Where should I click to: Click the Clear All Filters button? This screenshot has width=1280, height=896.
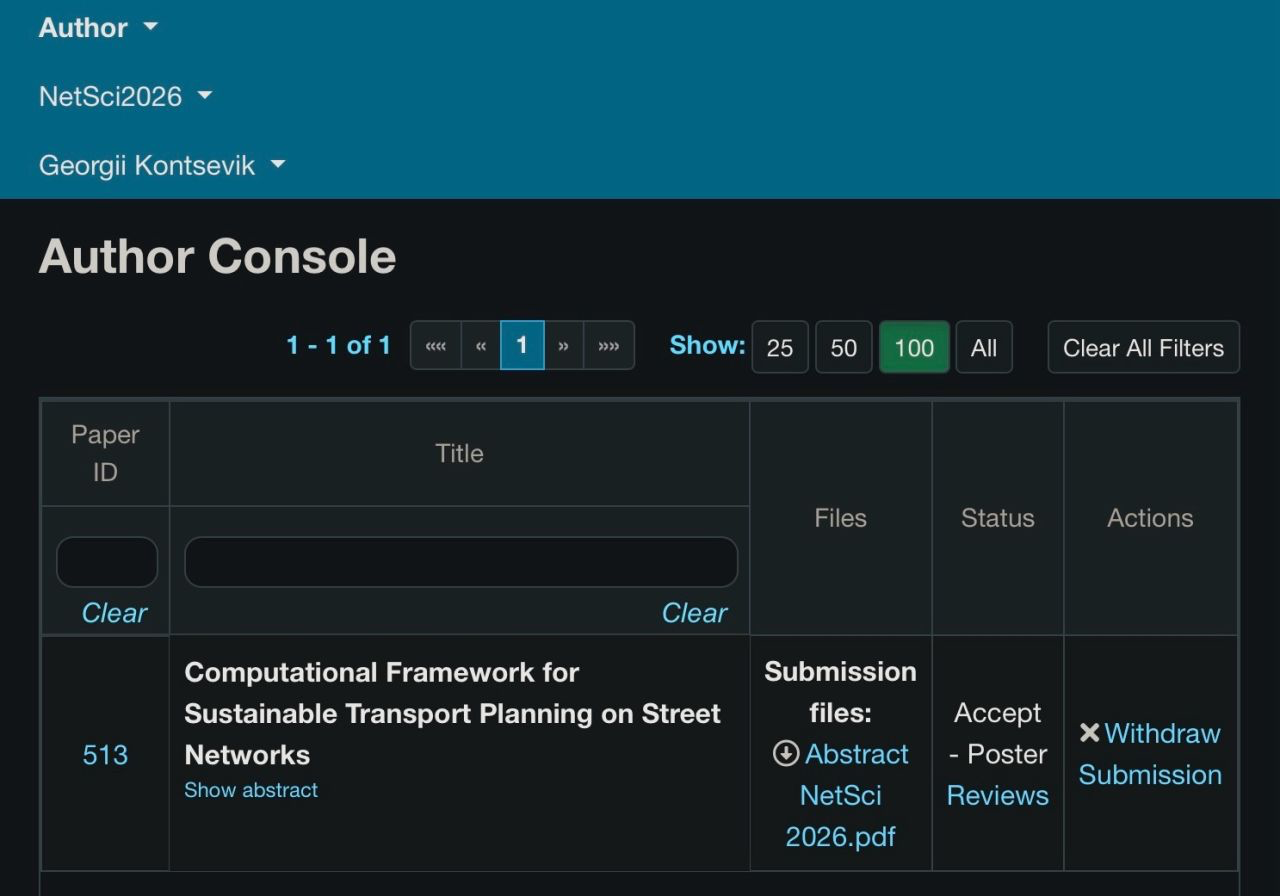pos(1144,347)
